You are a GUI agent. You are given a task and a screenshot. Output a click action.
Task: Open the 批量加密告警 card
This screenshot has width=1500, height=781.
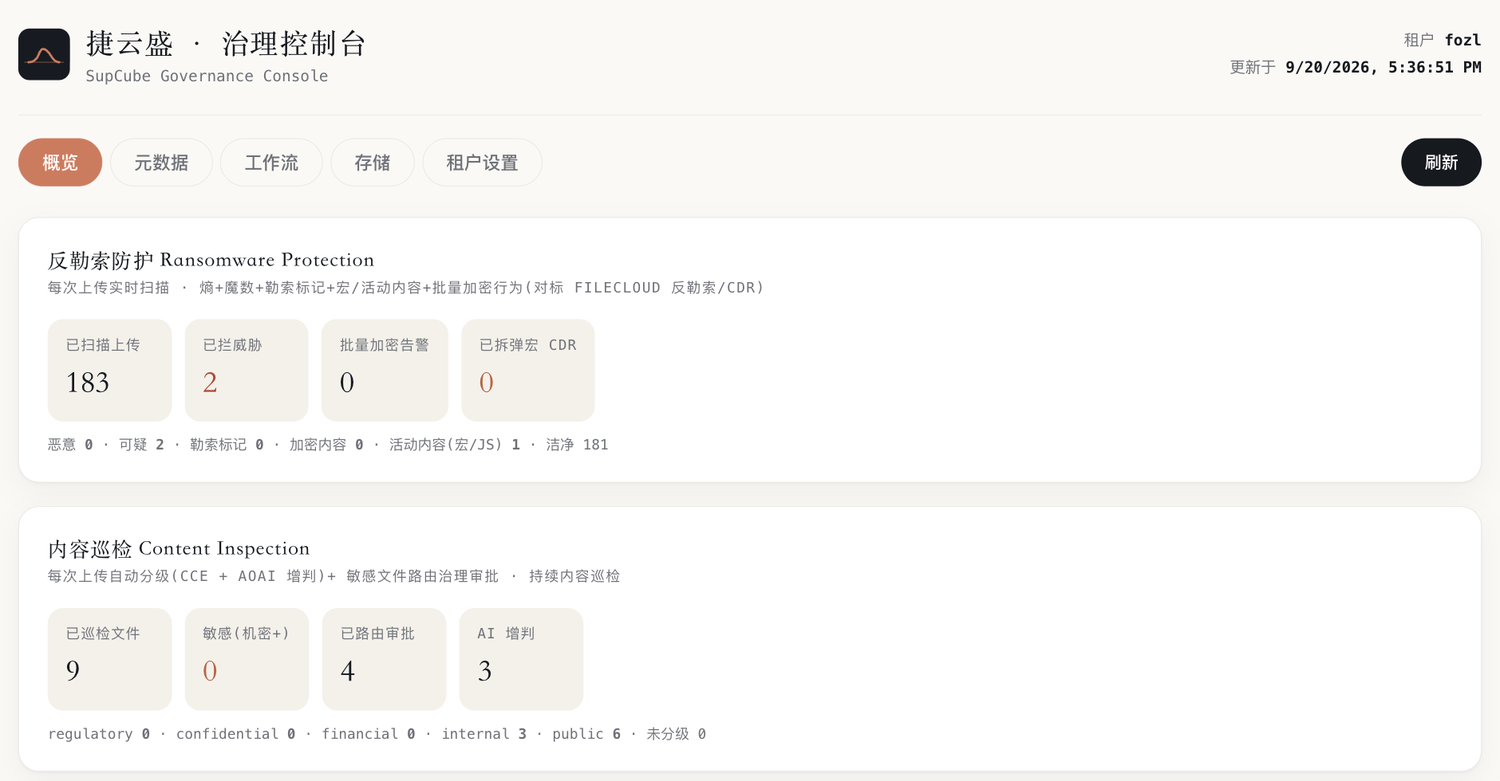click(x=385, y=370)
